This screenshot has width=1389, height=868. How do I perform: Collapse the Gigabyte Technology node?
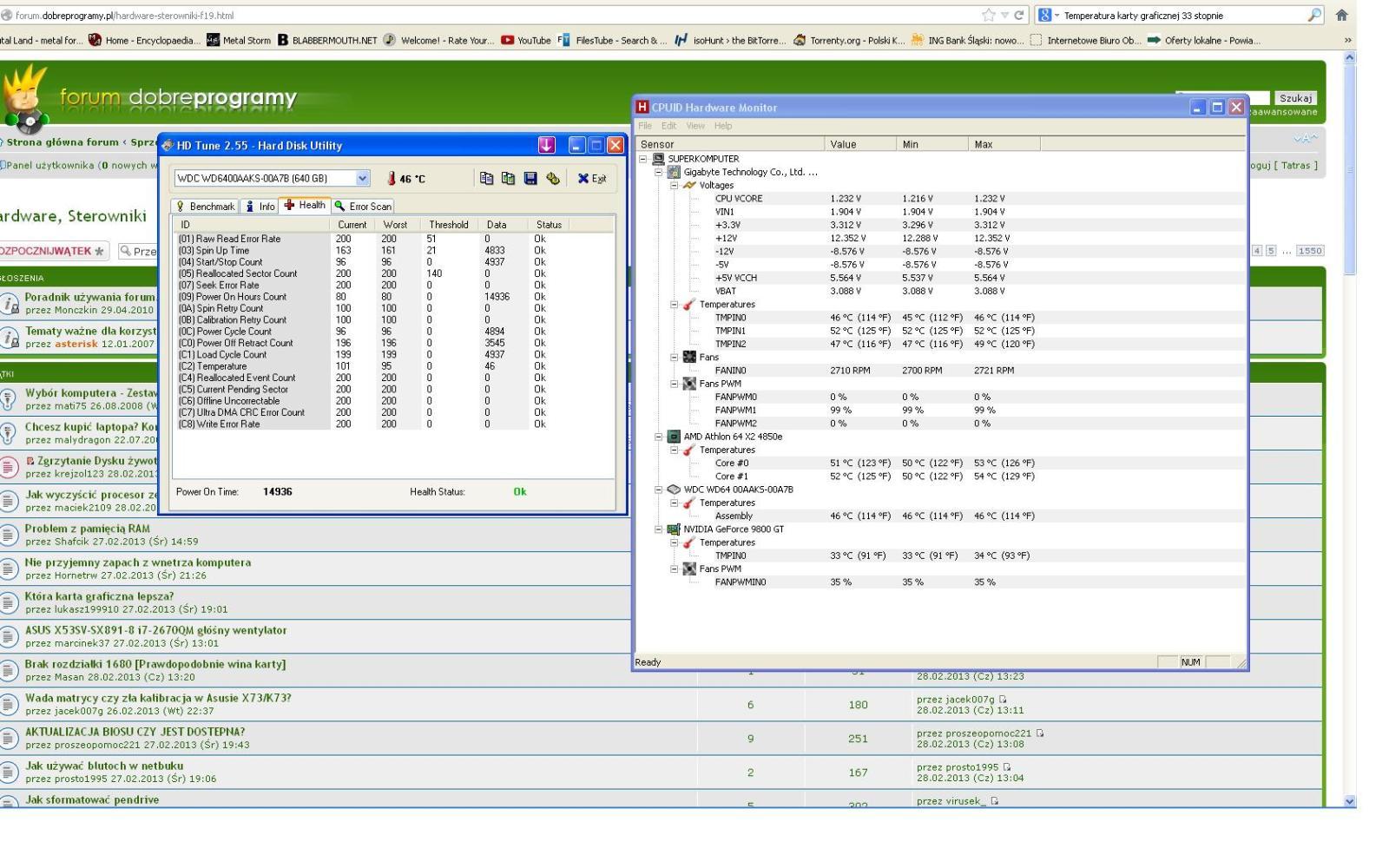click(659, 172)
